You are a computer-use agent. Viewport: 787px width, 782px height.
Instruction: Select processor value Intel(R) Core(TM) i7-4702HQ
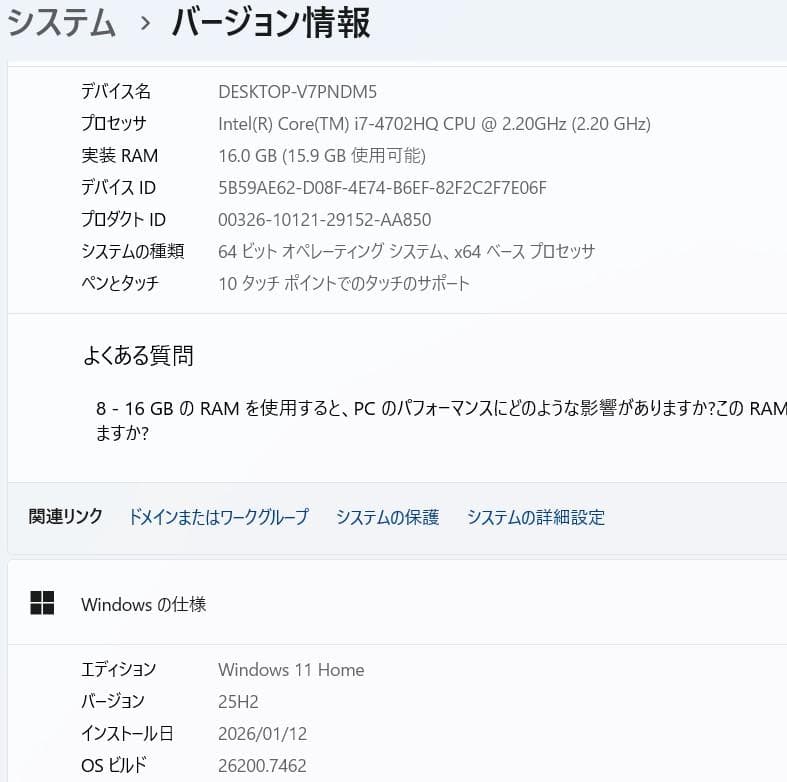click(x=434, y=123)
